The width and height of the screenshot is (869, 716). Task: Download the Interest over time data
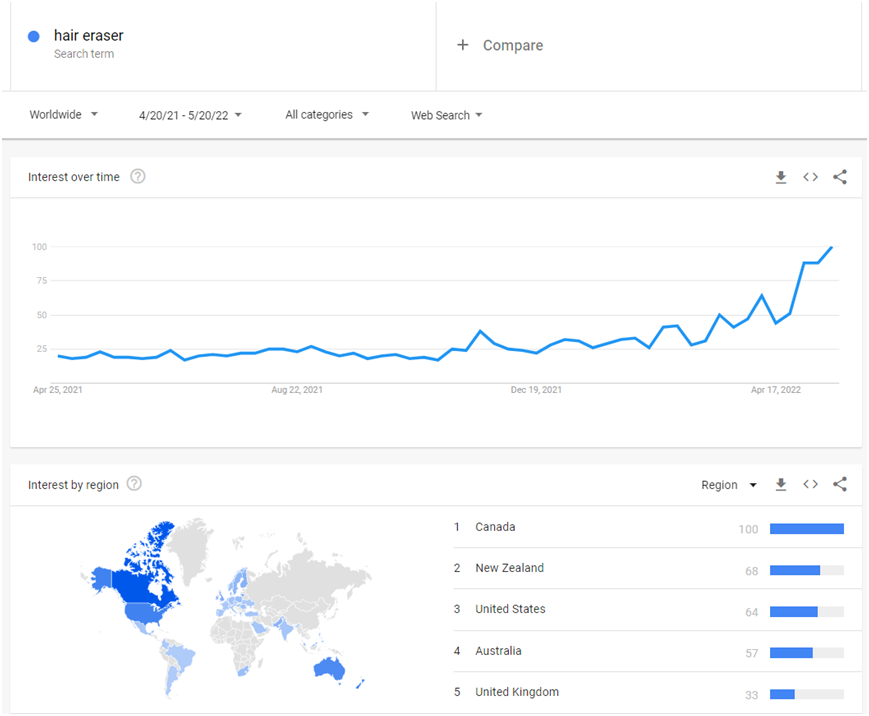pos(781,177)
